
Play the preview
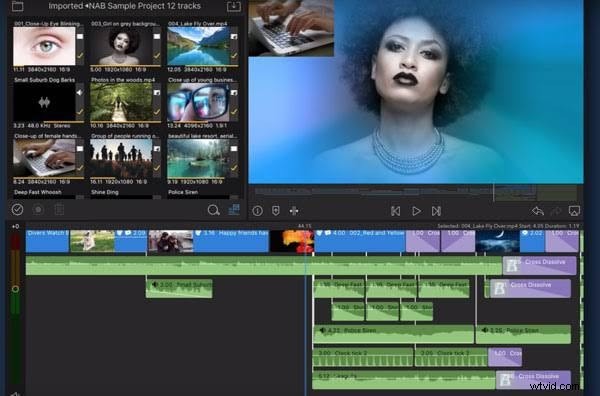[x=416, y=211]
